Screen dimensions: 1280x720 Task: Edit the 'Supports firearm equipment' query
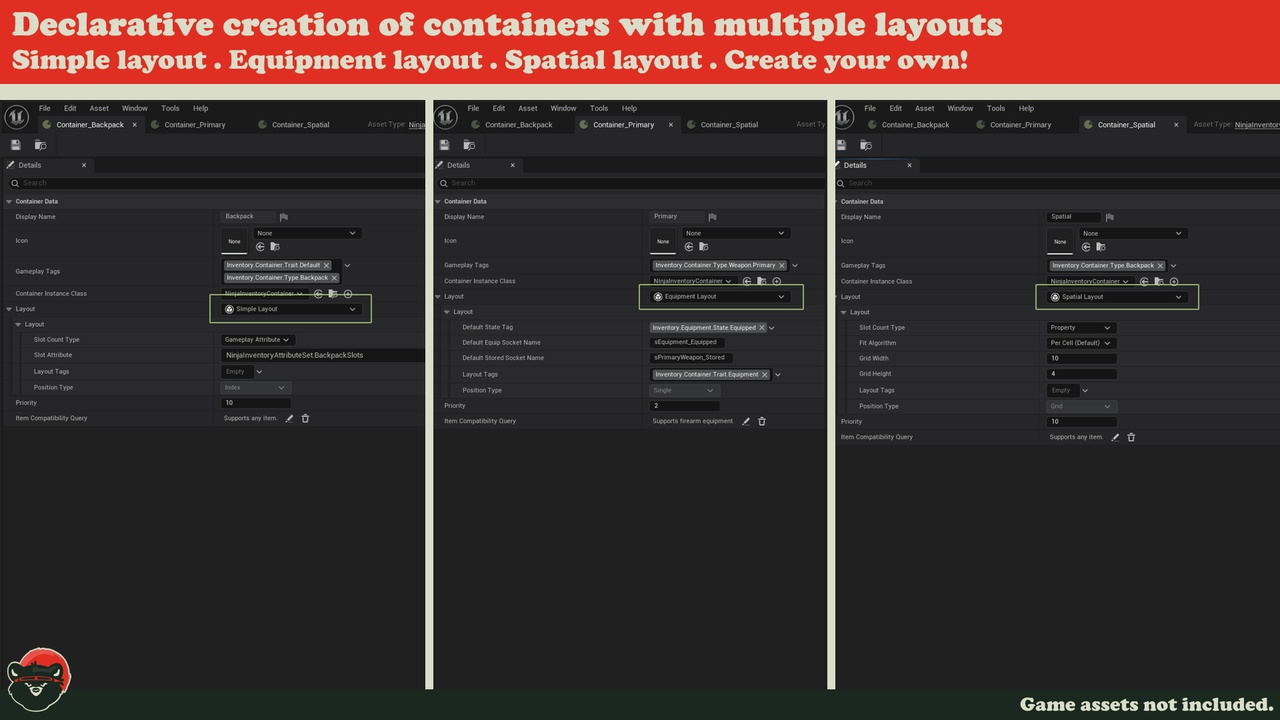745,421
